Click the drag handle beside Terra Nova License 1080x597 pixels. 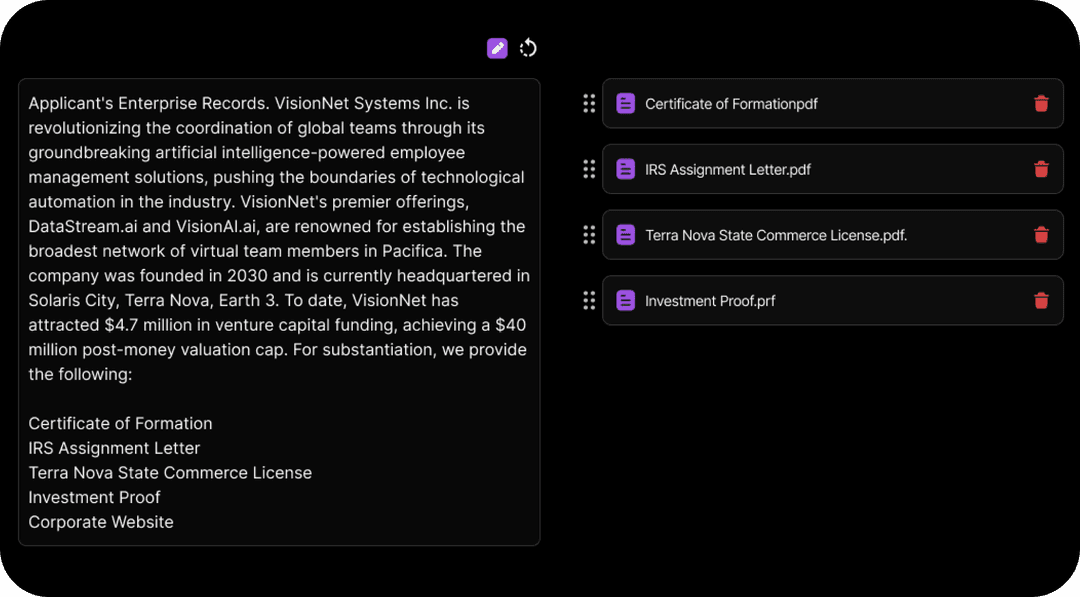pos(589,235)
